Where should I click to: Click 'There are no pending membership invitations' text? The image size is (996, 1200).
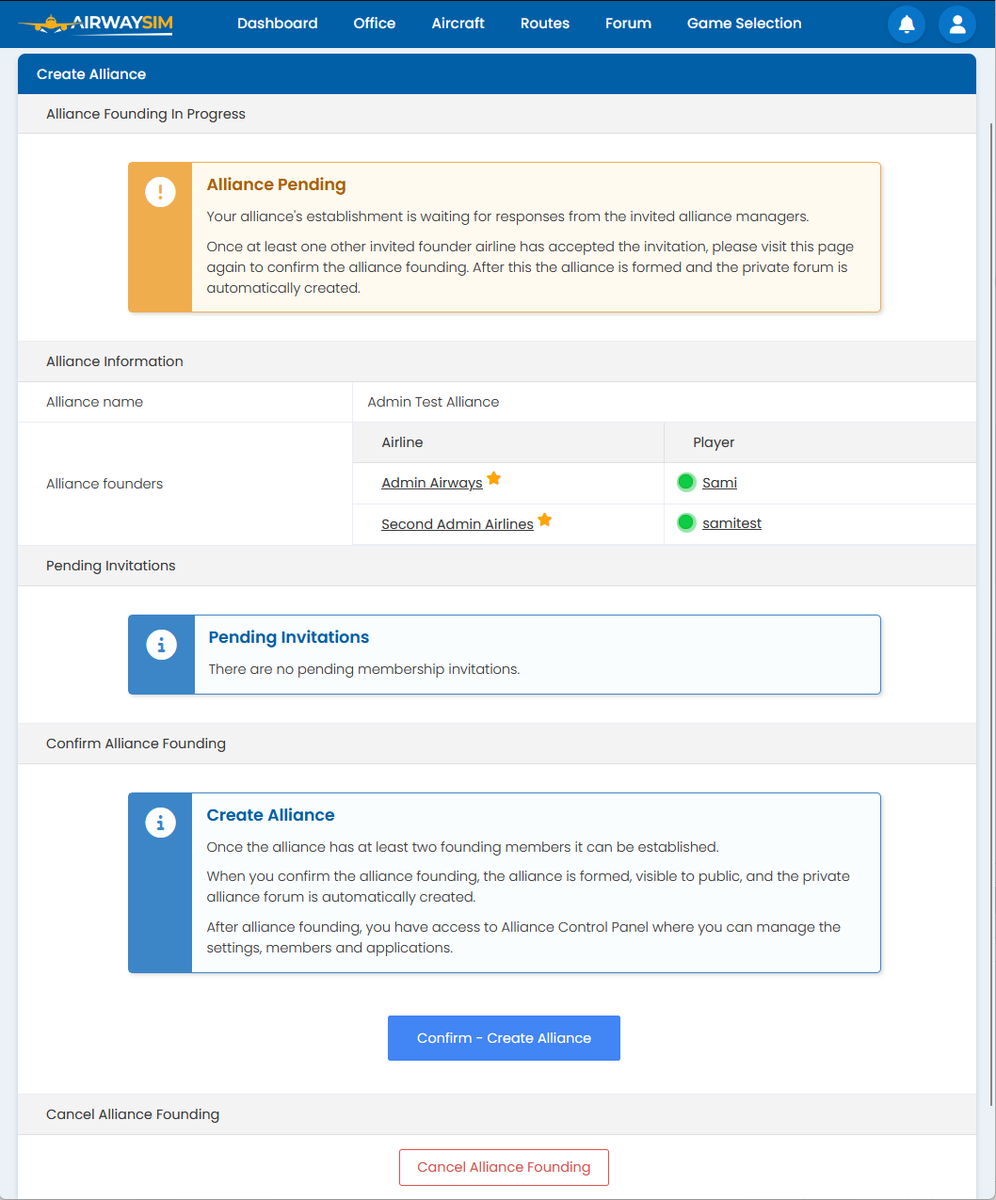pyautogui.click(x=364, y=669)
